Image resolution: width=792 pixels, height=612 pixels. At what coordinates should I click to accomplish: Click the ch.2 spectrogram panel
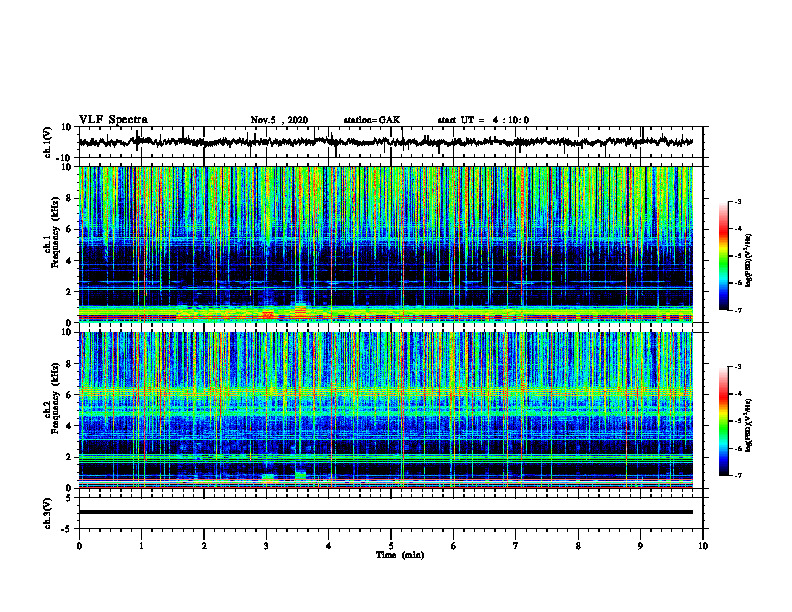pos(385,410)
